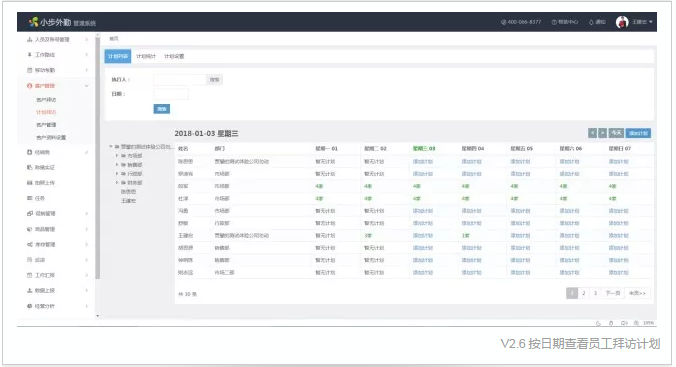The width and height of the screenshot is (676, 367).
Task: Select the 工作汇报 sidebar icon
Action: 29,275
